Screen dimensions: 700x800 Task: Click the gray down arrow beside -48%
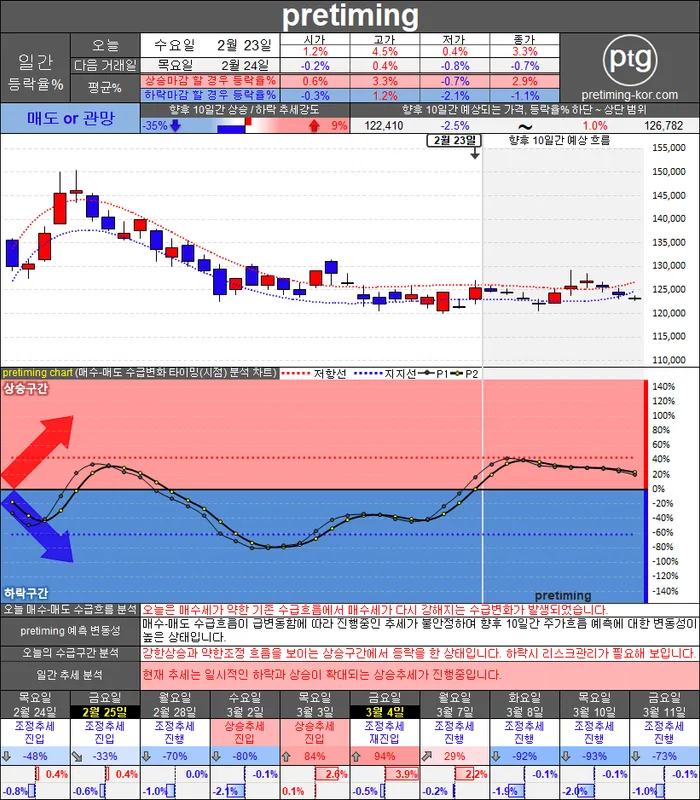point(8,757)
